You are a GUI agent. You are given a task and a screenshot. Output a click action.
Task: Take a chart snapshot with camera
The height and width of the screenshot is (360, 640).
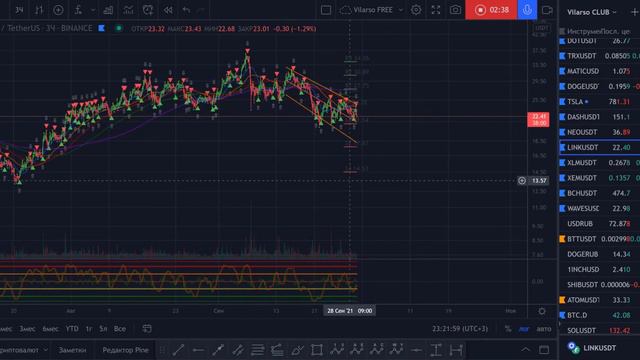click(x=456, y=10)
